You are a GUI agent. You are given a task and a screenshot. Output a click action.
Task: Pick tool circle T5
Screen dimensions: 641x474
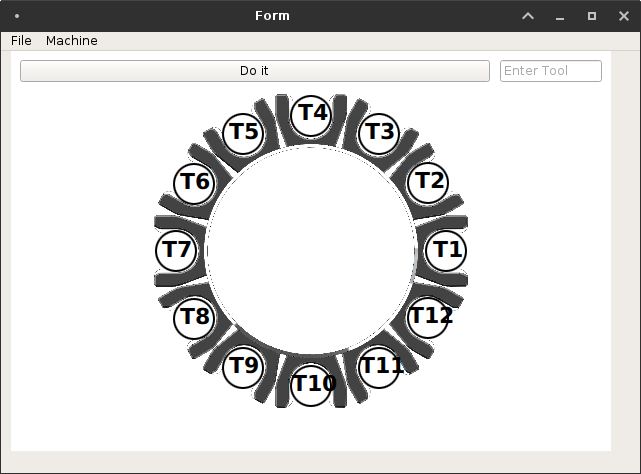[243, 134]
